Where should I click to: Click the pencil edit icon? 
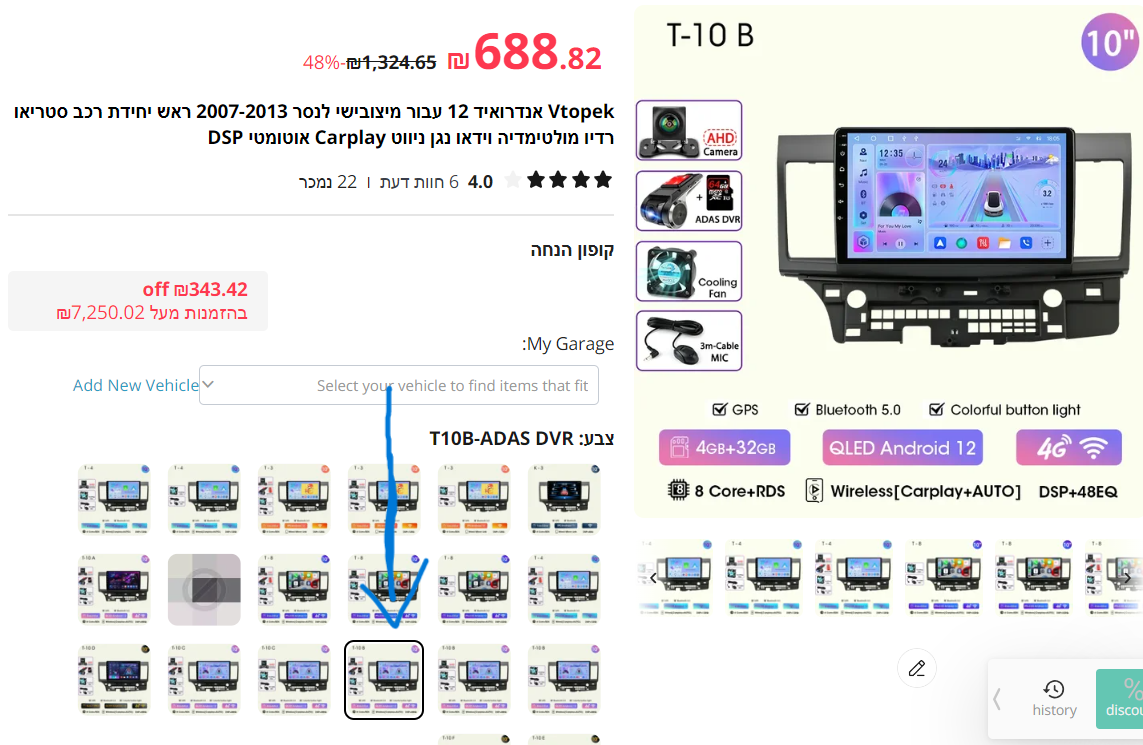(x=916, y=668)
